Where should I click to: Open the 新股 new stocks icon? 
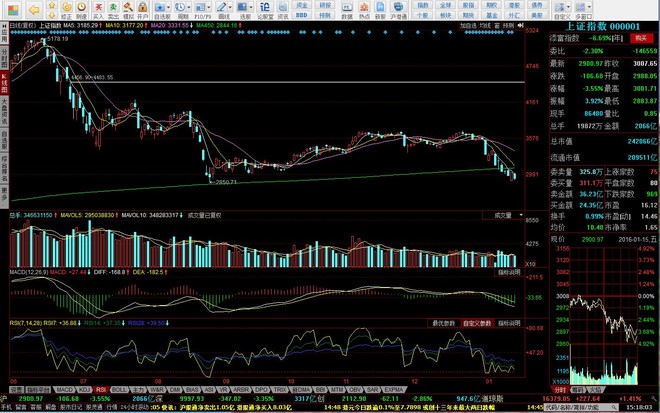point(381,7)
